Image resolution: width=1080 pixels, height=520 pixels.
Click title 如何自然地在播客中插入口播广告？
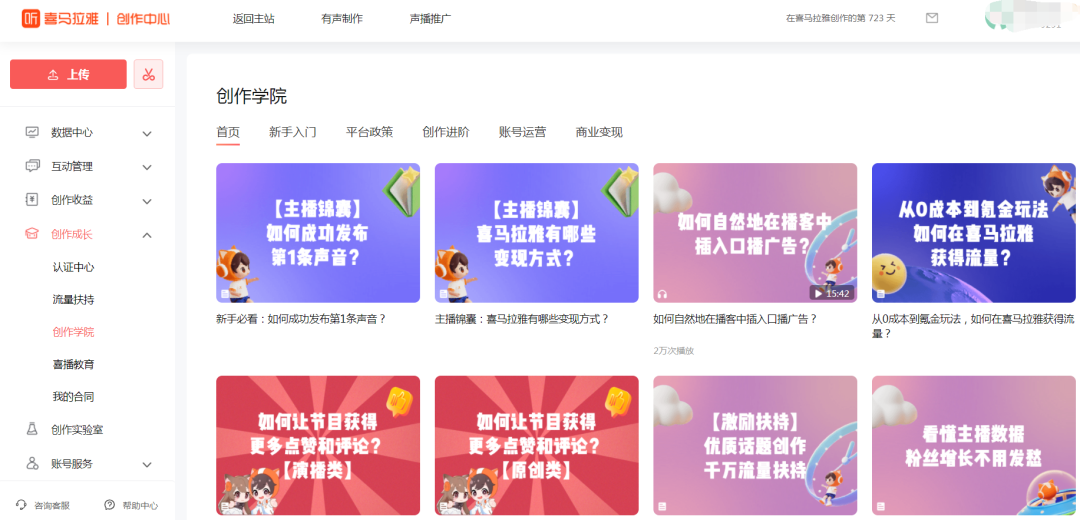pos(736,319)
